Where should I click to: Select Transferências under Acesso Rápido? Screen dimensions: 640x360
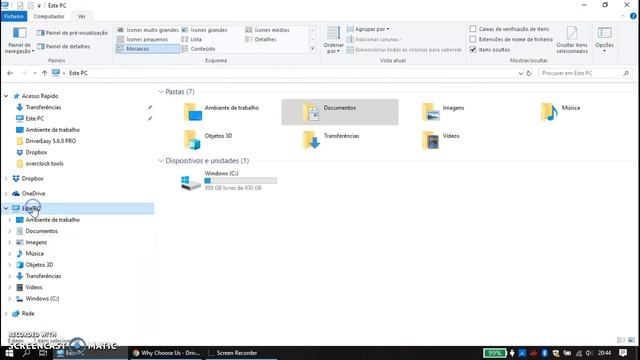(43, 107)
